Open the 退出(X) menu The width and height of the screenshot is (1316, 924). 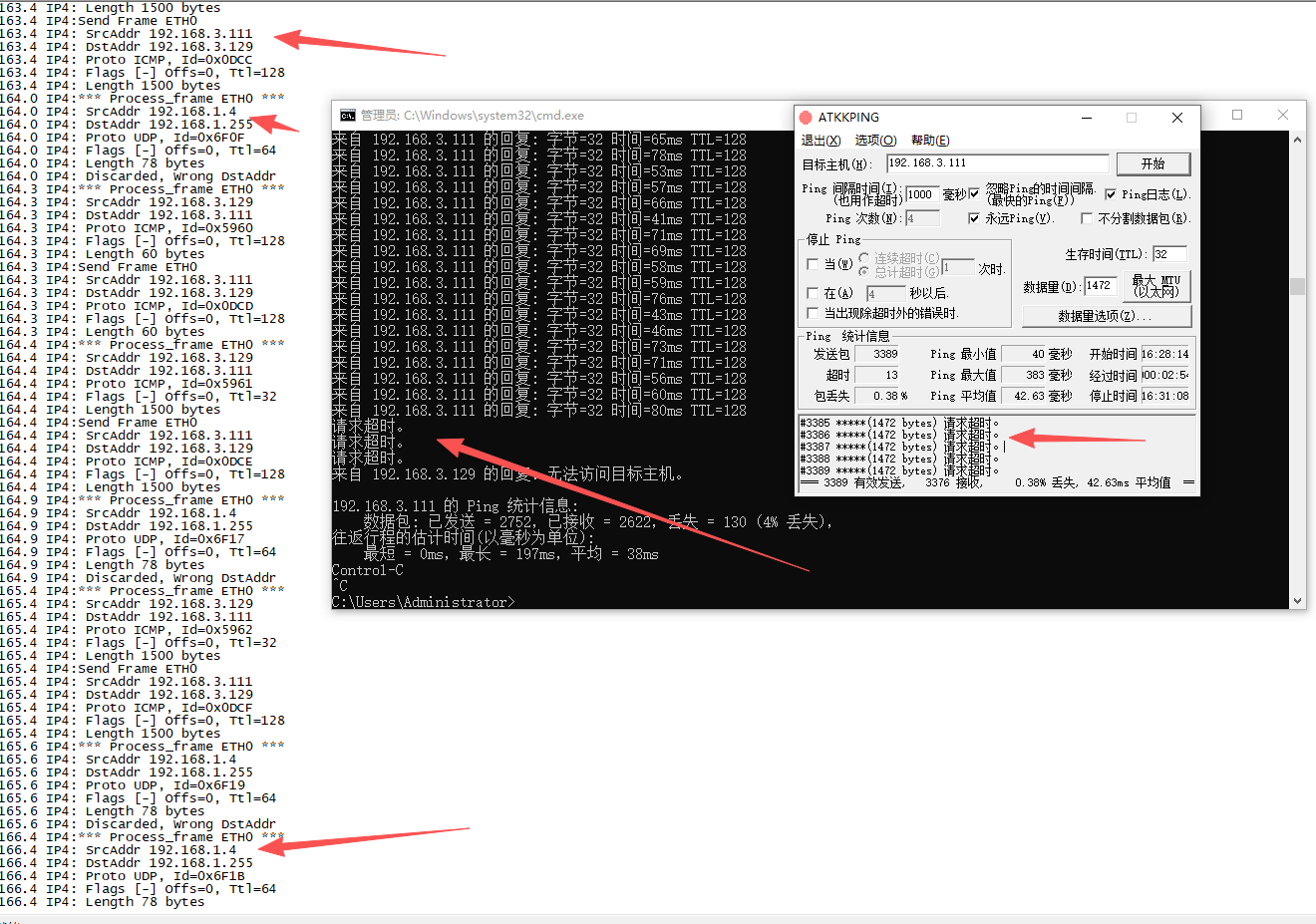coord(821,141)
